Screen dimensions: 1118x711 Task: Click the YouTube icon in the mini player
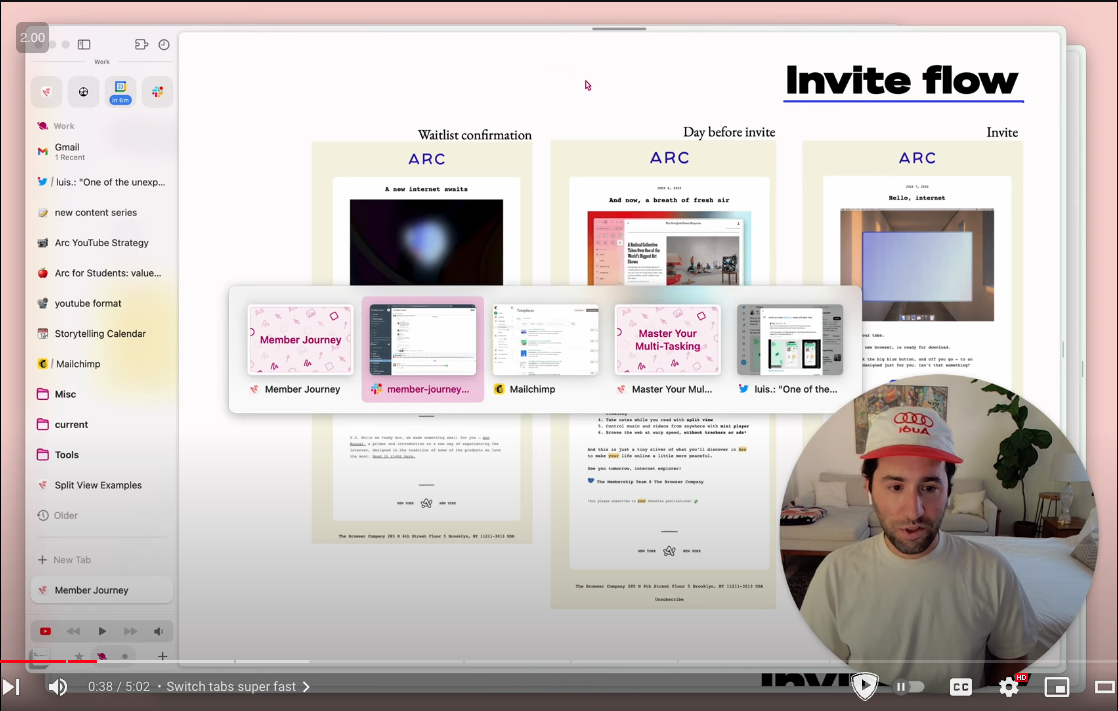pyautogui.click(x=46, y=631)
